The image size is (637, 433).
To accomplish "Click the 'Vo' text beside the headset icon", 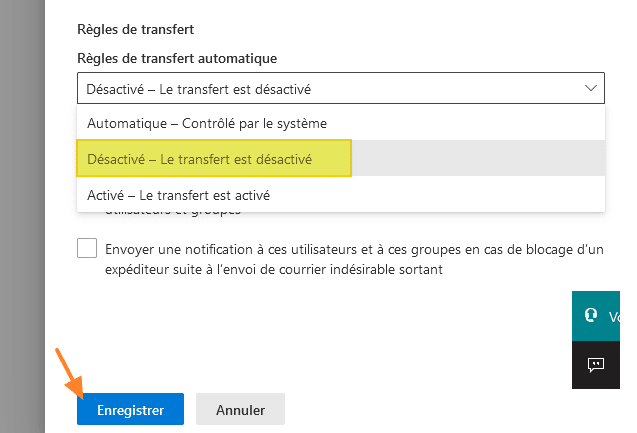I will pos(615,315).
